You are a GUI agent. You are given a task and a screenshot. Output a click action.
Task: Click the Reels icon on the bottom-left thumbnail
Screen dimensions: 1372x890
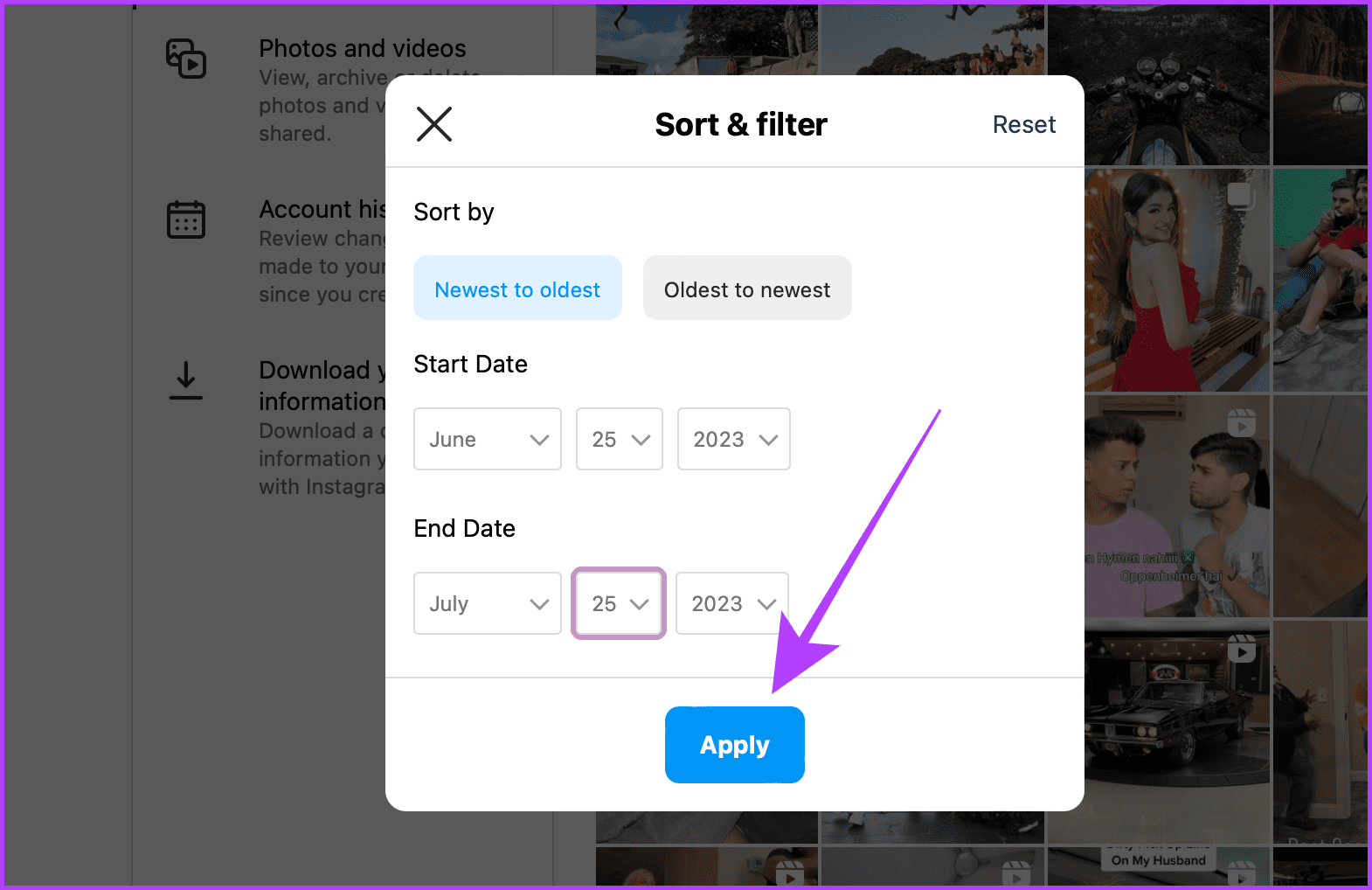[x=789, y=874]
